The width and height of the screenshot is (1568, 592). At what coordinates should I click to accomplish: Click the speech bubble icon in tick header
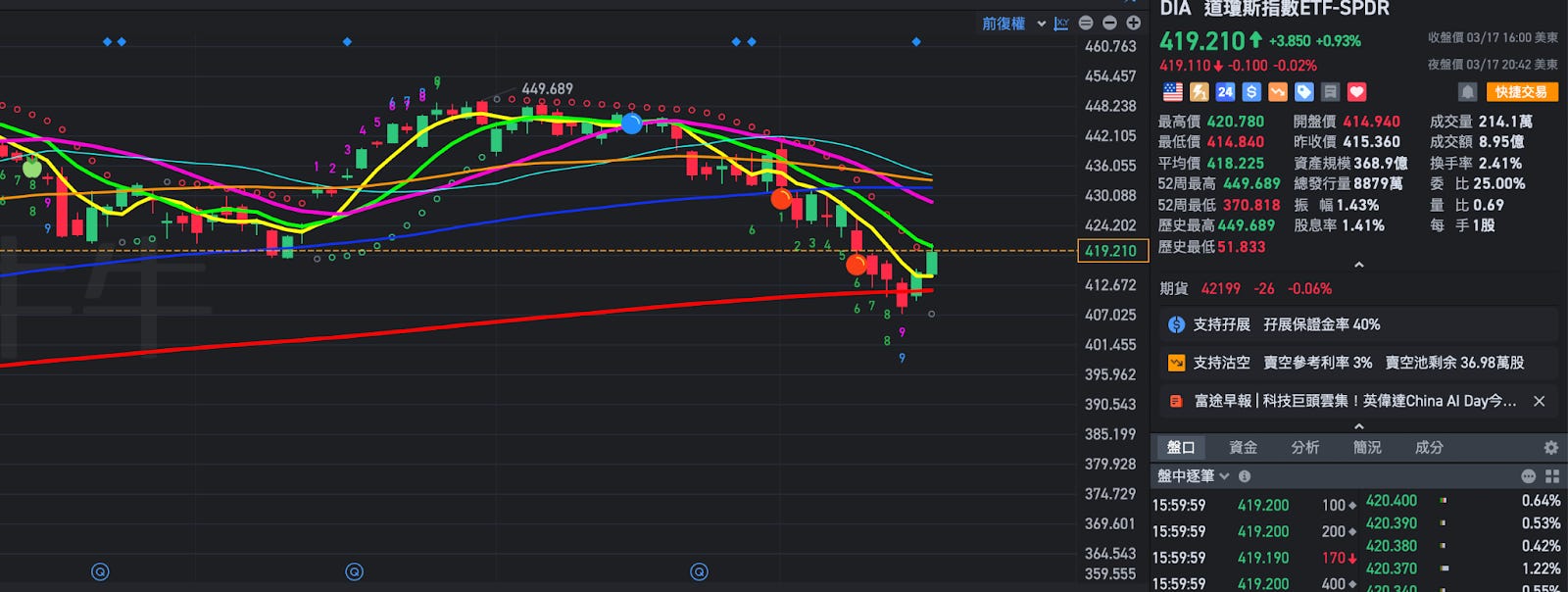point(1528,476)
